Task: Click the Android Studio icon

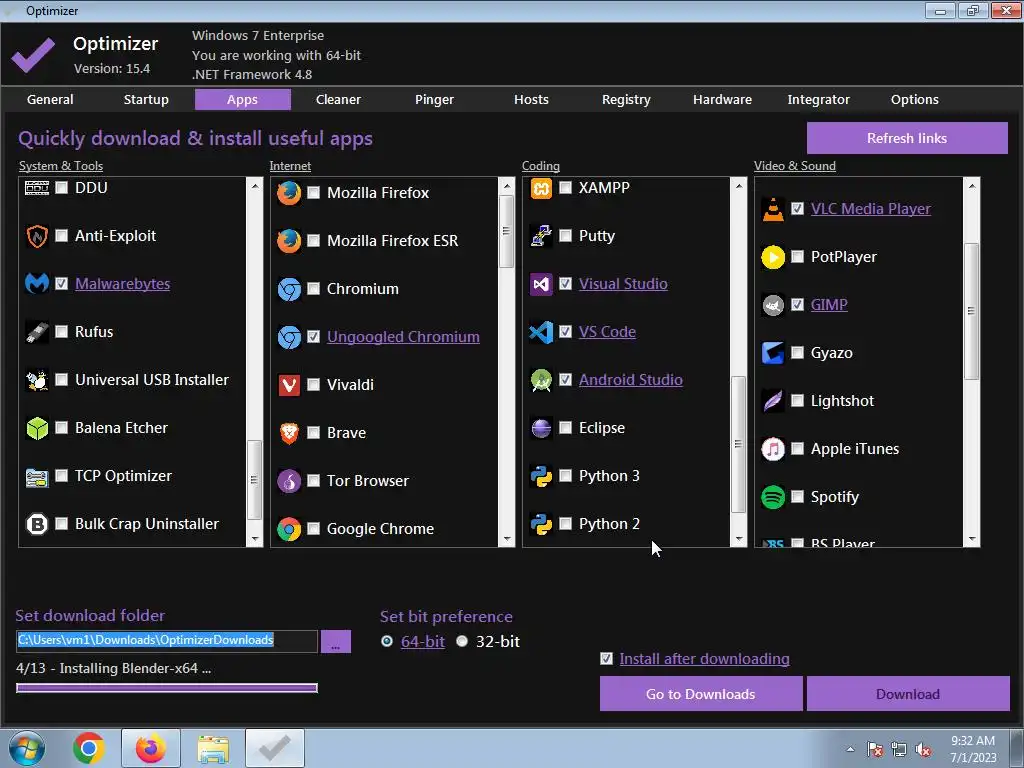Action: coord(541,380)
